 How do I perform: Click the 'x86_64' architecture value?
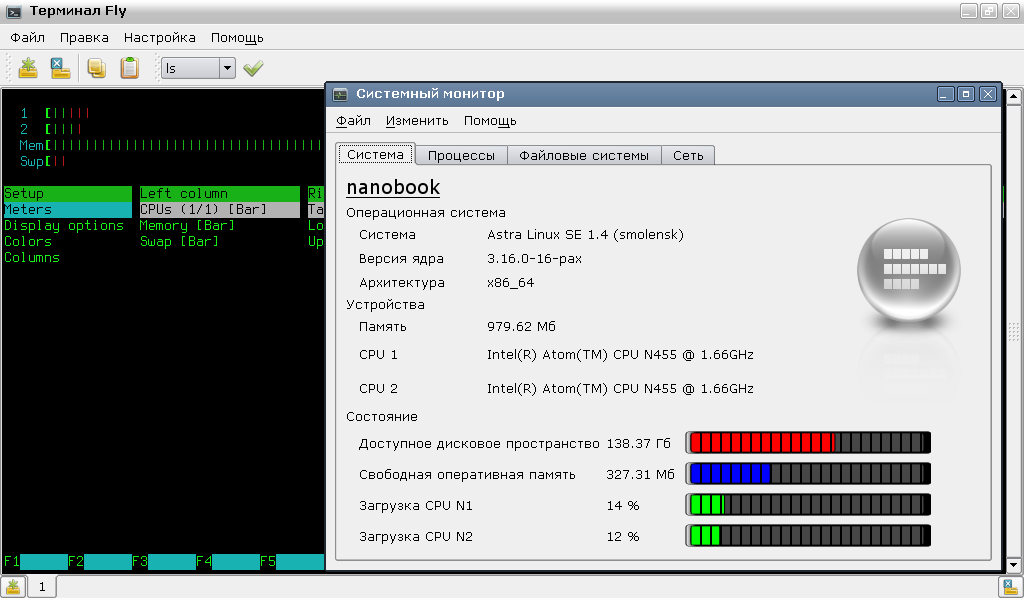[x=511, y=283]
